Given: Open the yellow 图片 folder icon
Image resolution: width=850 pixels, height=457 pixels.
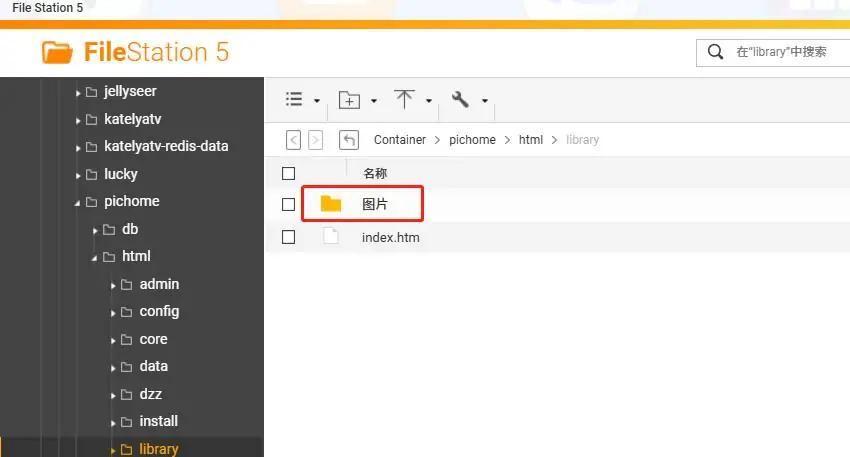Looking at the screenshot, I should 331,204.
